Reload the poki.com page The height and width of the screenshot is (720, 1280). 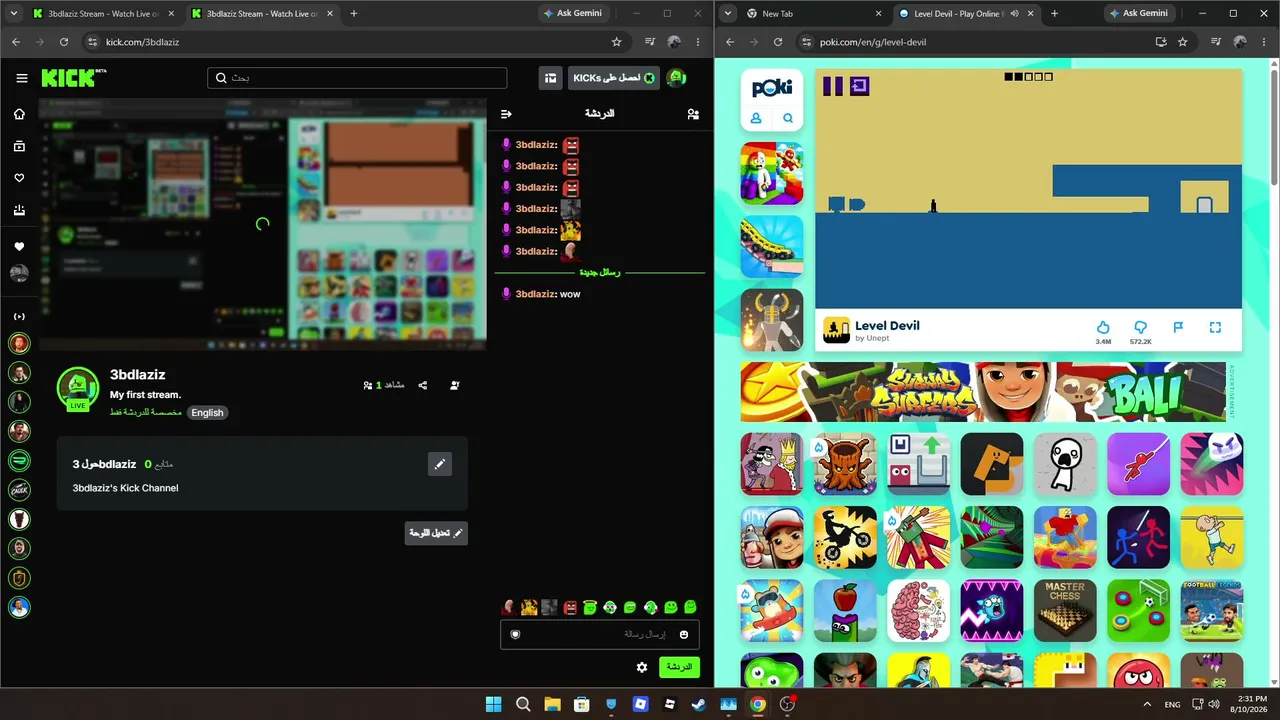tap(778, 42)
